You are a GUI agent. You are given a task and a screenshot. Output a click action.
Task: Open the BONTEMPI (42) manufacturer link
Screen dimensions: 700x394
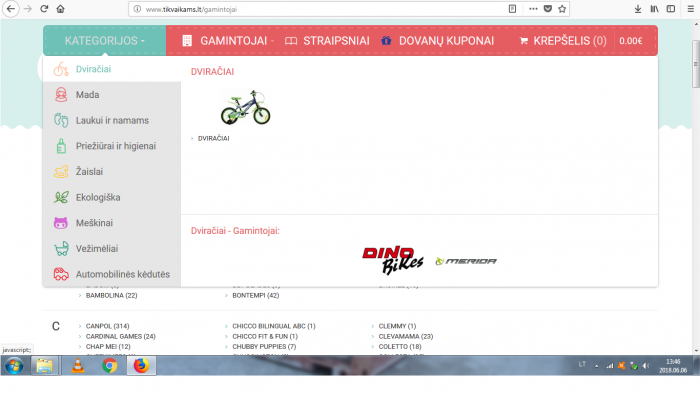click(x=255, y=295)
